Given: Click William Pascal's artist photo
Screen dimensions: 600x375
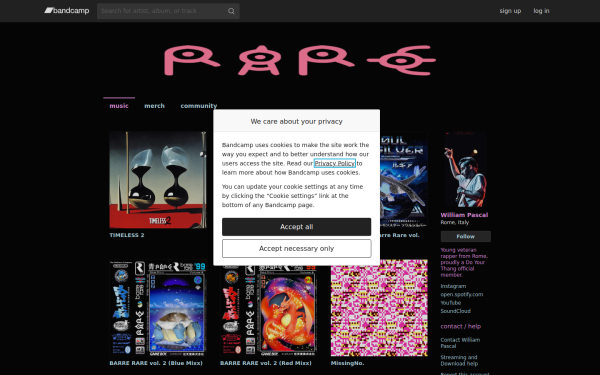Looking at the screenshot, I should pyautogui.click(x=465, y=170).
